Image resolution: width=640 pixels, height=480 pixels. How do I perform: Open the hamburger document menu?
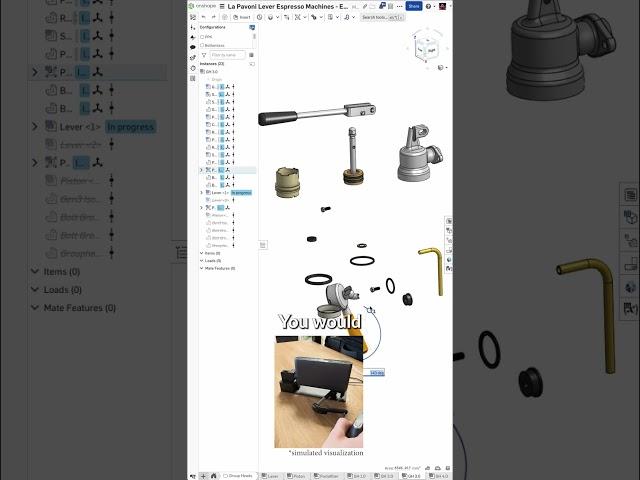pos(222,7)
